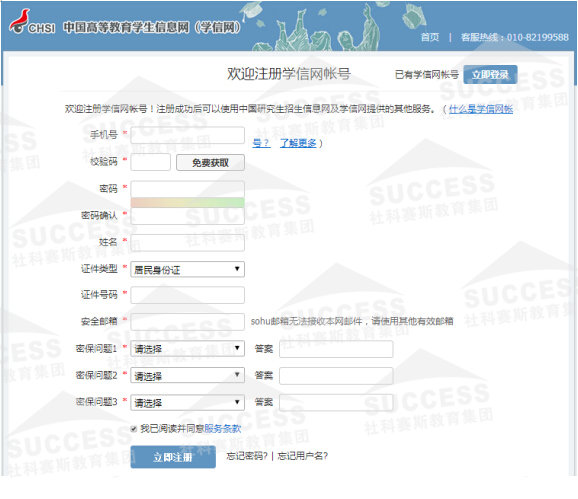Open the 密保问题1 dropdown
The height and width of the screenshot is (499, 578).
(187, 349)
